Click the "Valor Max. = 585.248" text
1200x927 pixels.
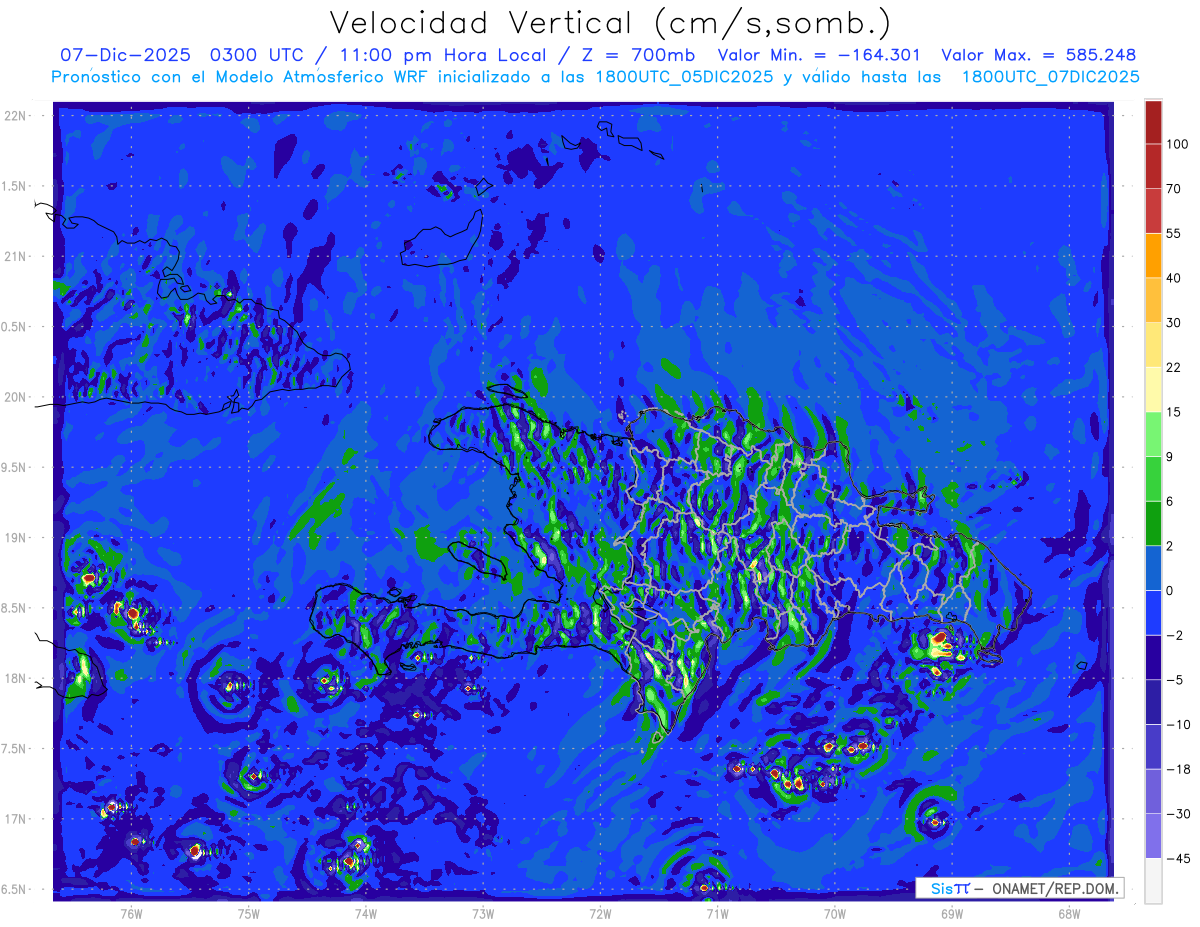(1039, 55)
